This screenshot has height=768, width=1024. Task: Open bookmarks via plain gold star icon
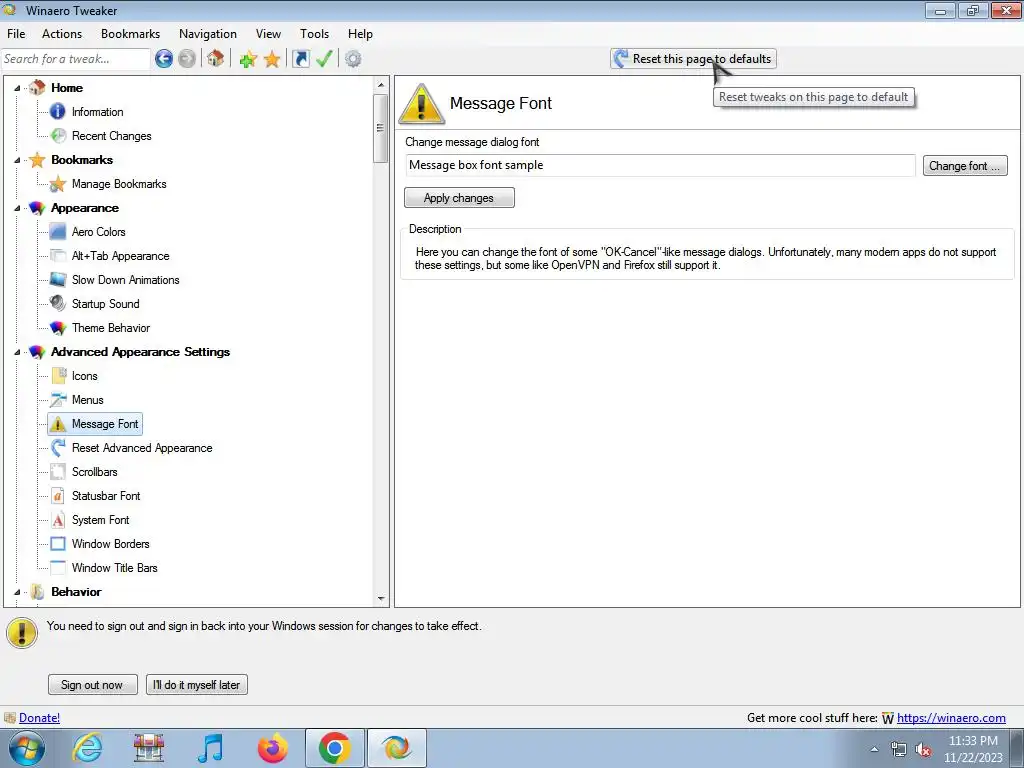272,59
